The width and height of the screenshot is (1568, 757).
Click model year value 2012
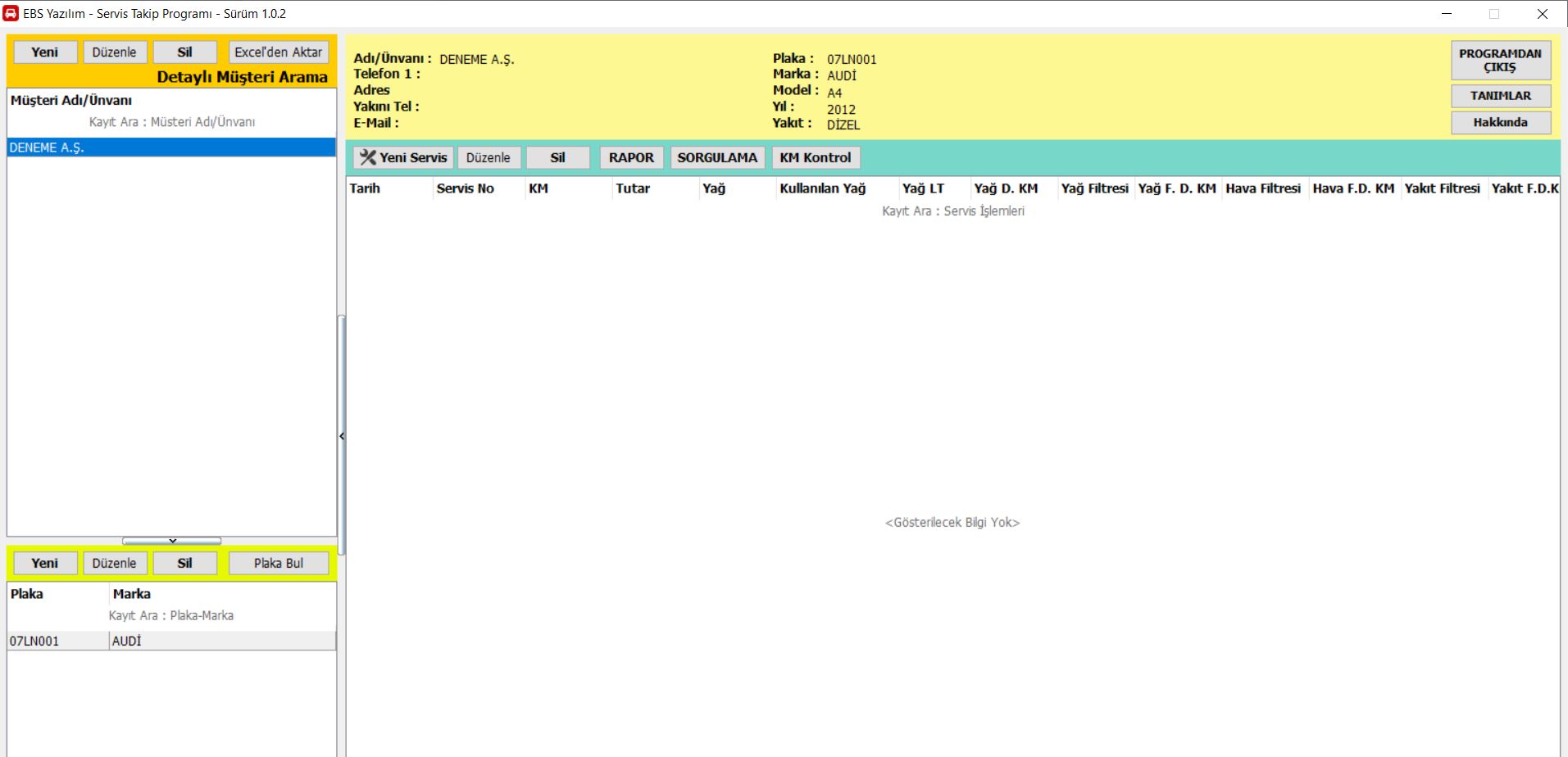coord(841,110)
